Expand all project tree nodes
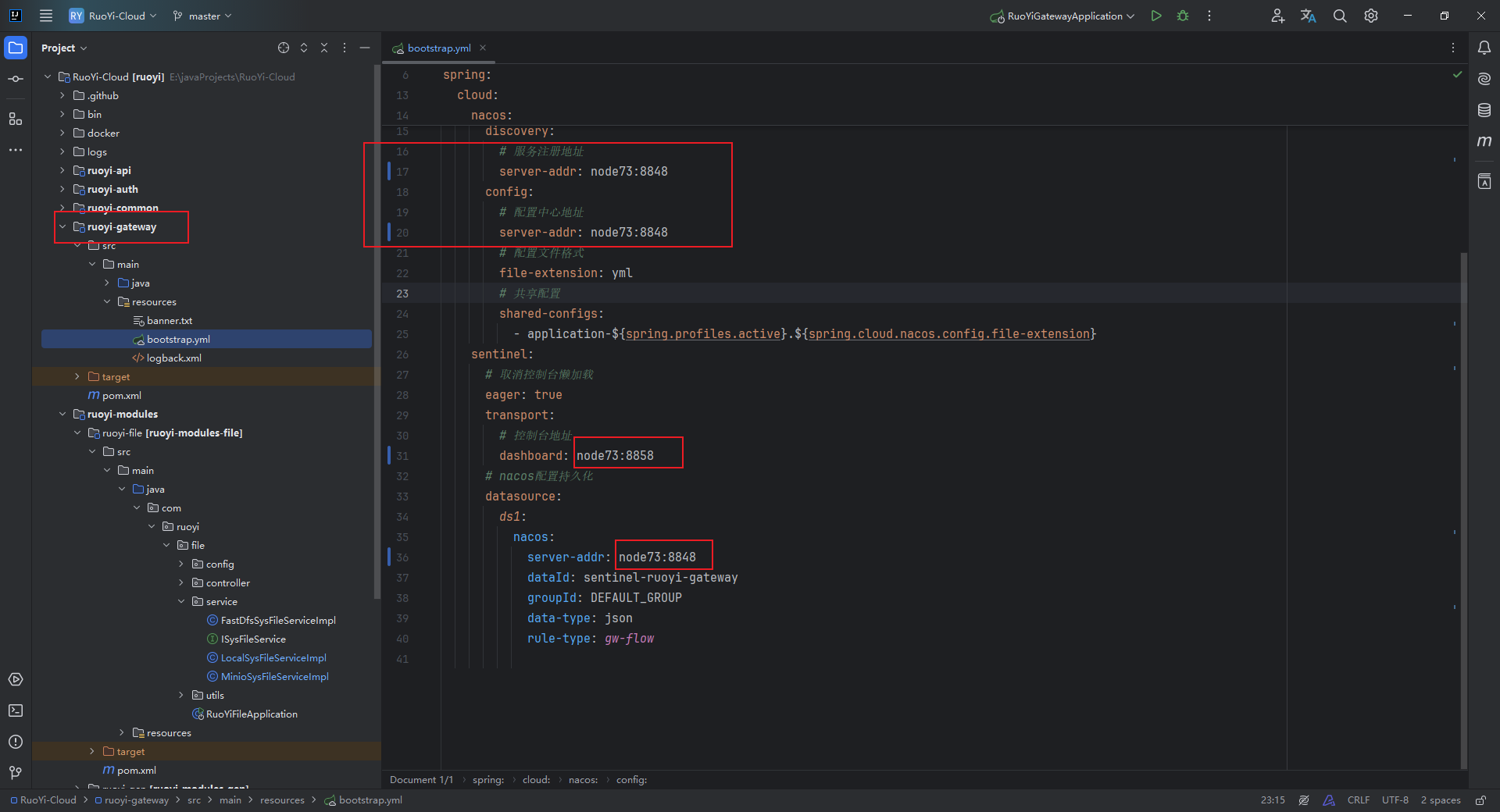This screenshot has height=812, width=1500. (304, 48)
